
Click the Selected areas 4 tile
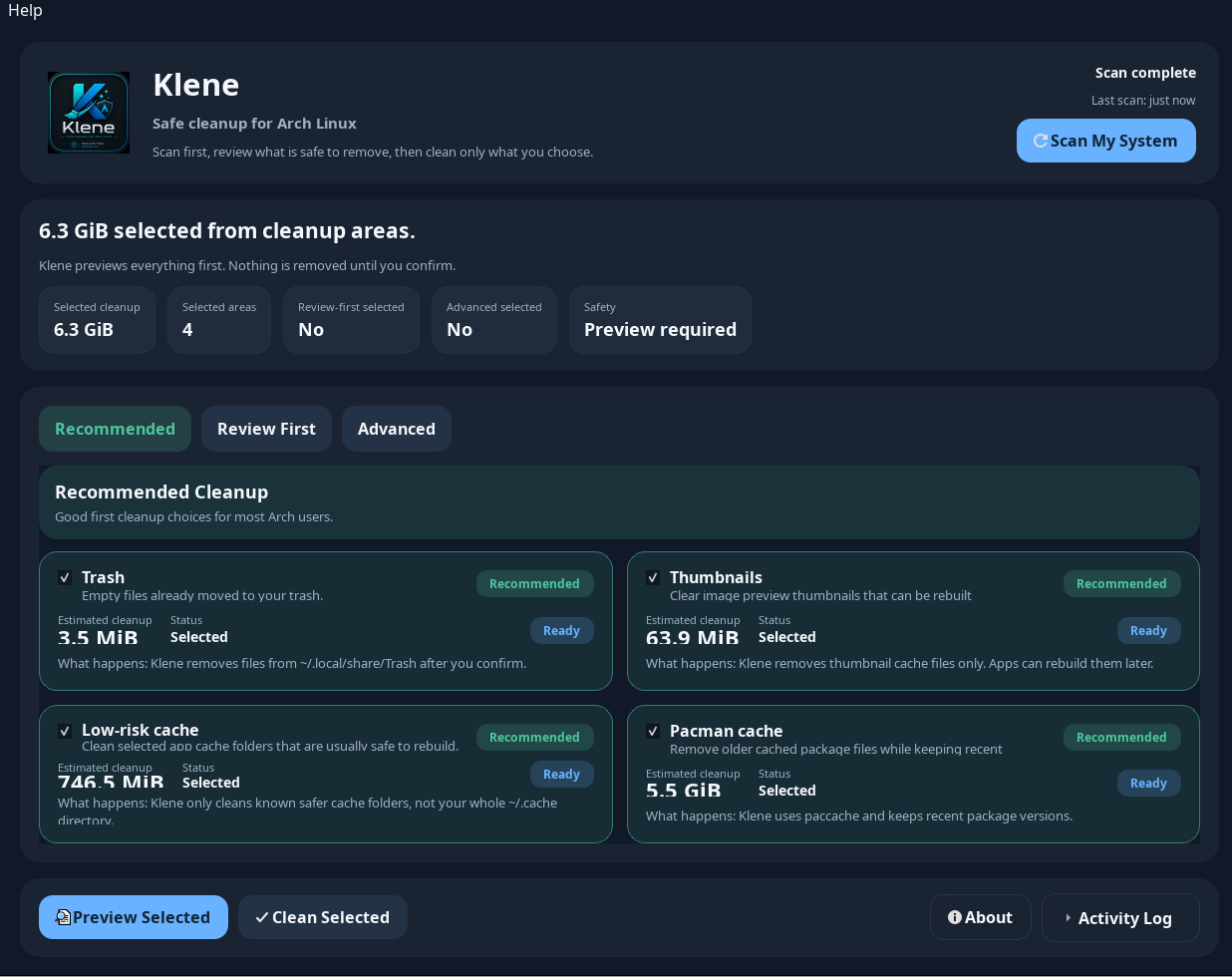[219, 320]
